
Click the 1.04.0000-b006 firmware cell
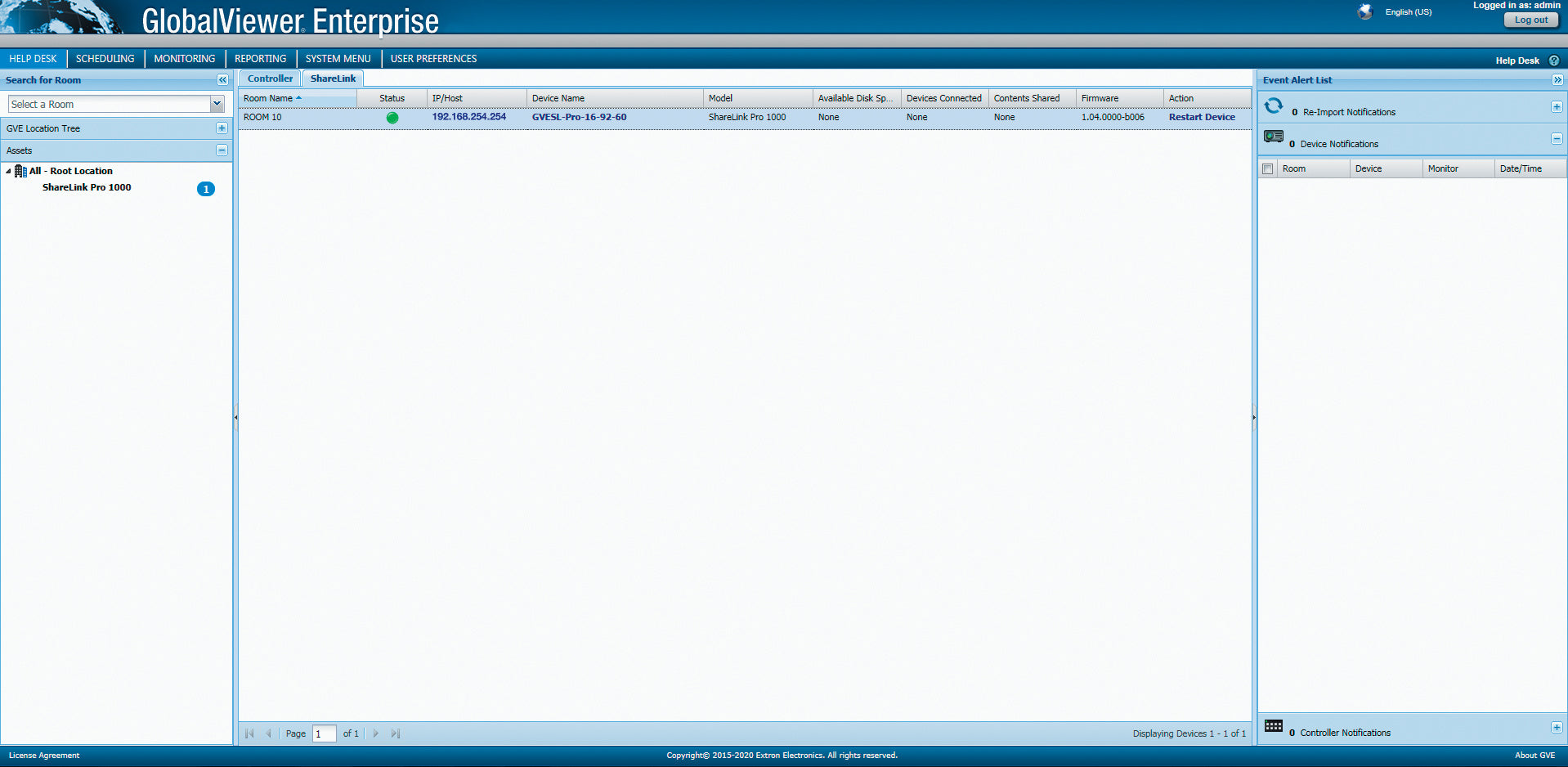pyautogui.click(x=1119, y=117)
